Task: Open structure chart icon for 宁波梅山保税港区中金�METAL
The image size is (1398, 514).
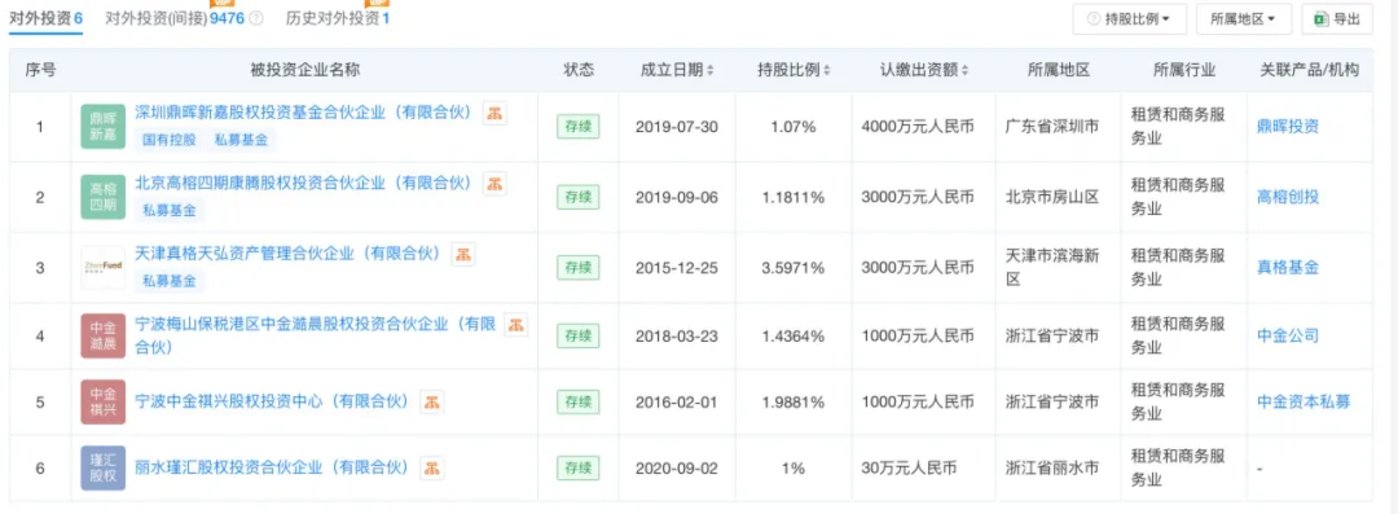Action: click(514, 324)
